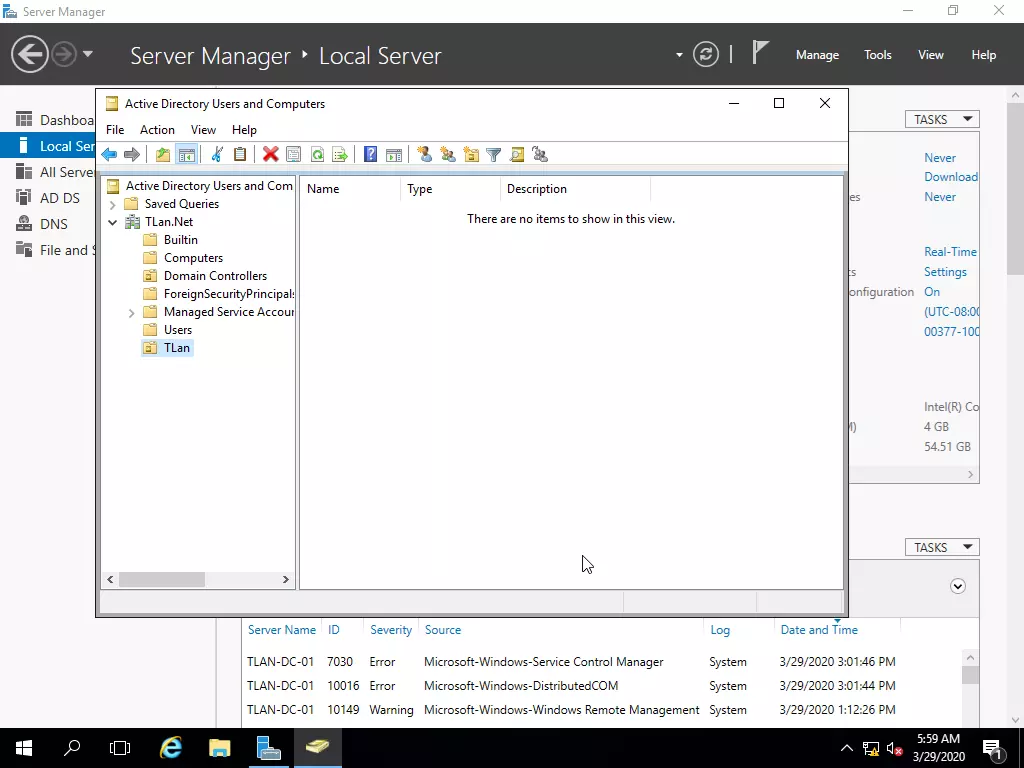1024x768 pixels.
Task: Click Server Manager back arrow button
Action: coord(29,54)
